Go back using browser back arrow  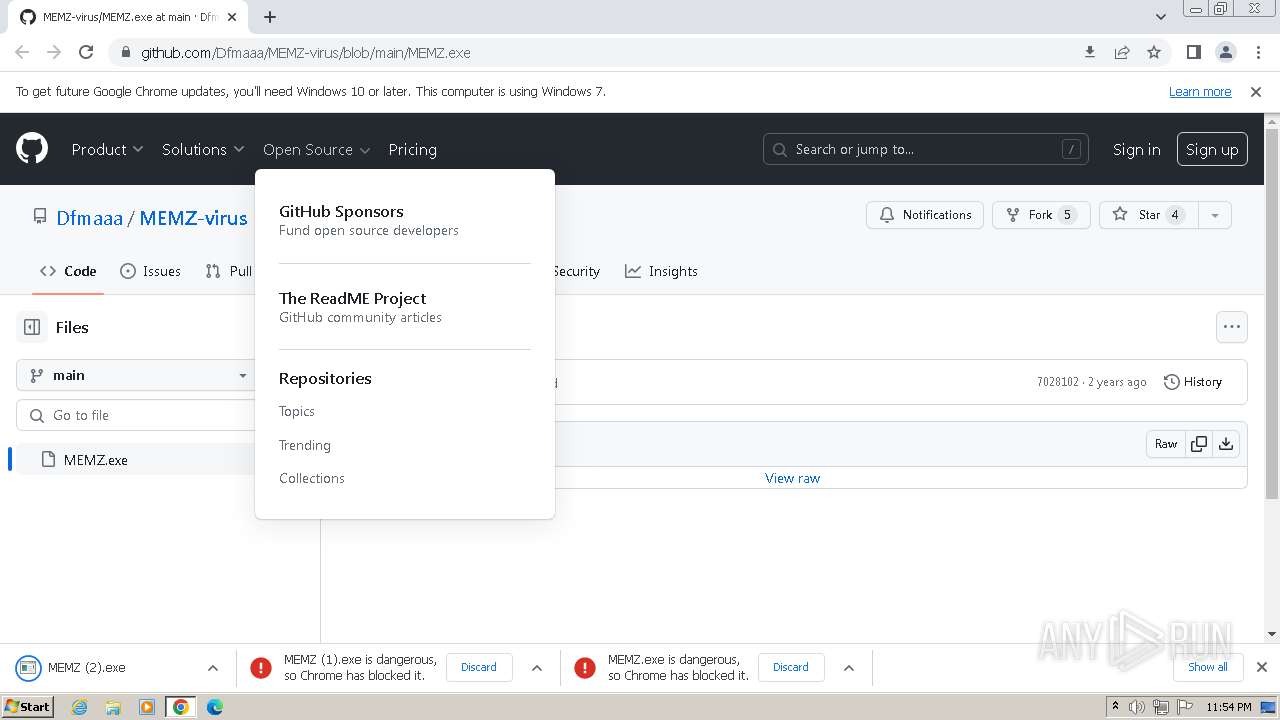22,52
